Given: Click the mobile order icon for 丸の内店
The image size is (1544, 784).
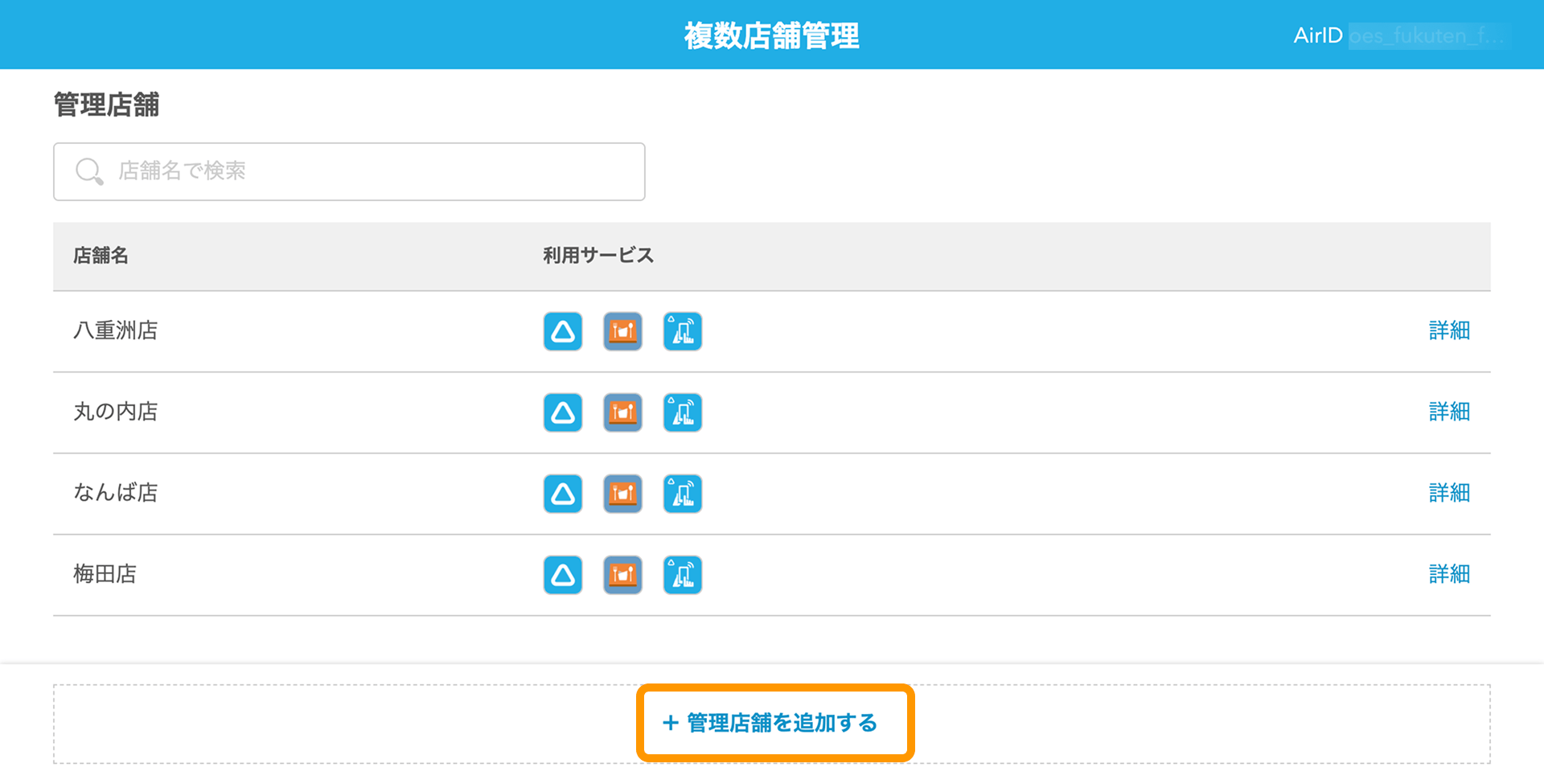Looking at the screenshot, I should 683,413.
